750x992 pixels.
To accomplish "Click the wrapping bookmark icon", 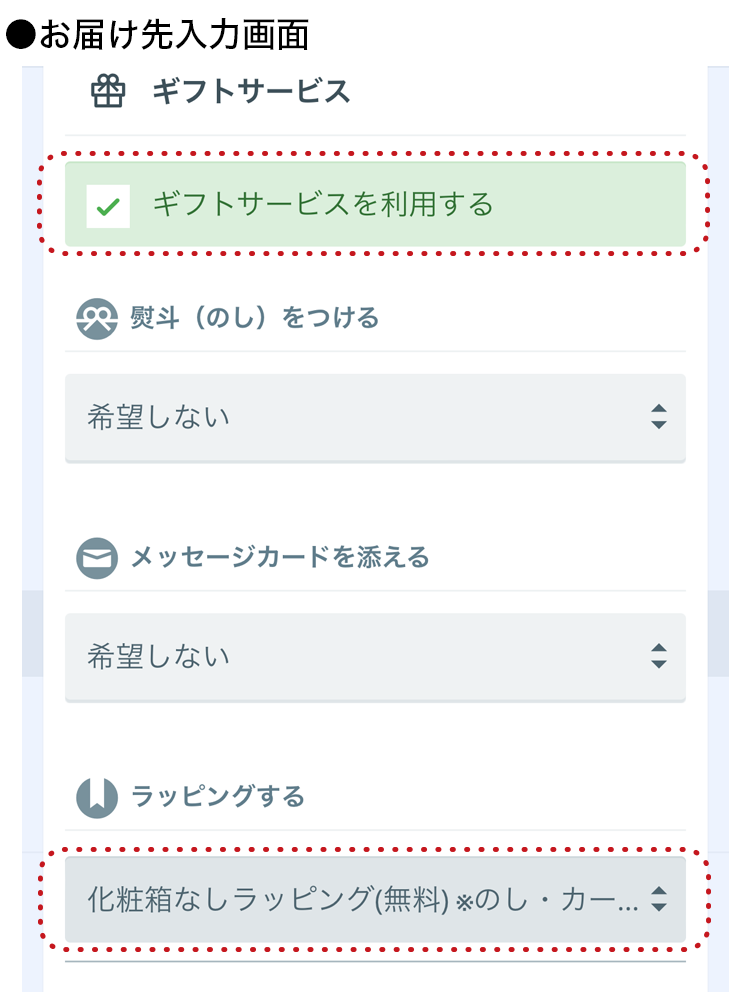I will 97,798.
